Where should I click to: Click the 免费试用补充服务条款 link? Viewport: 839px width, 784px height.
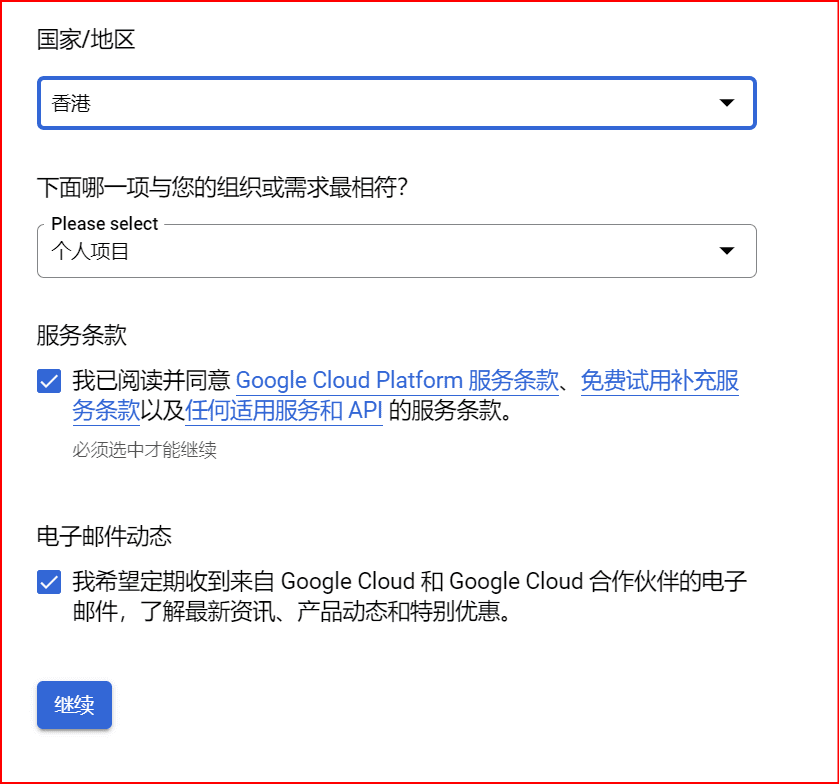tap(660, 380)
